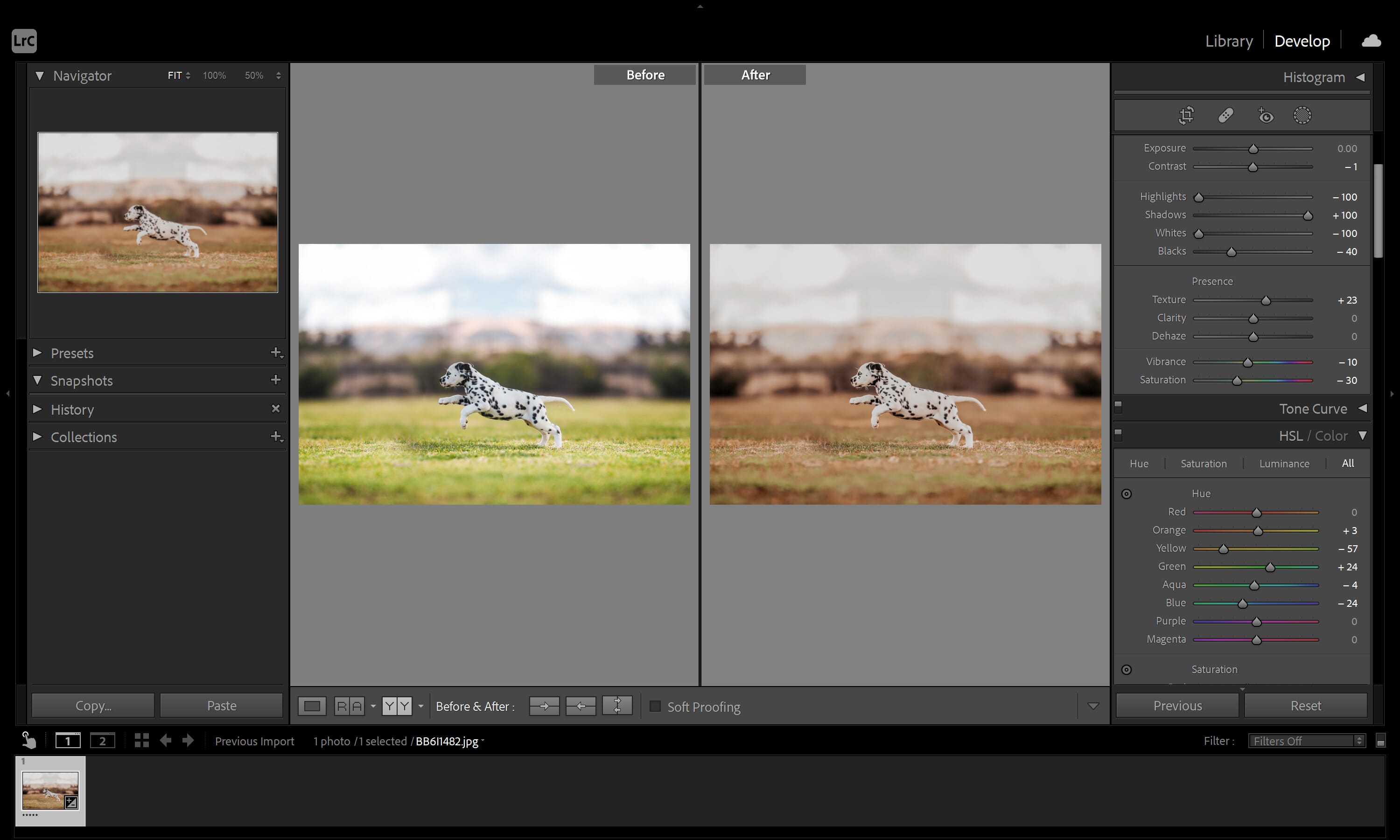Switch to Loupe view mode

(312, 706)
